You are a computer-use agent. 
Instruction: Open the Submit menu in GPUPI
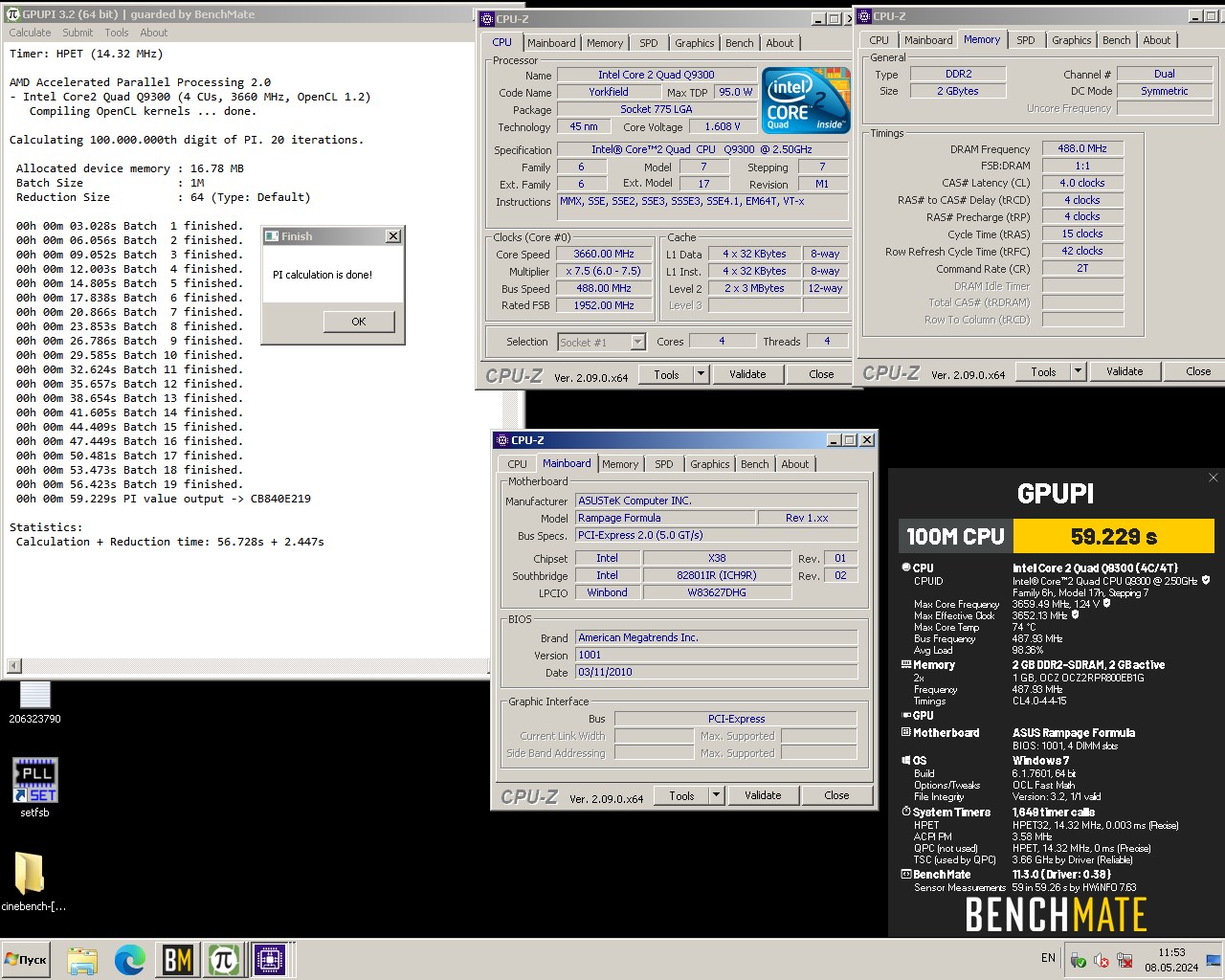point(78,33)
